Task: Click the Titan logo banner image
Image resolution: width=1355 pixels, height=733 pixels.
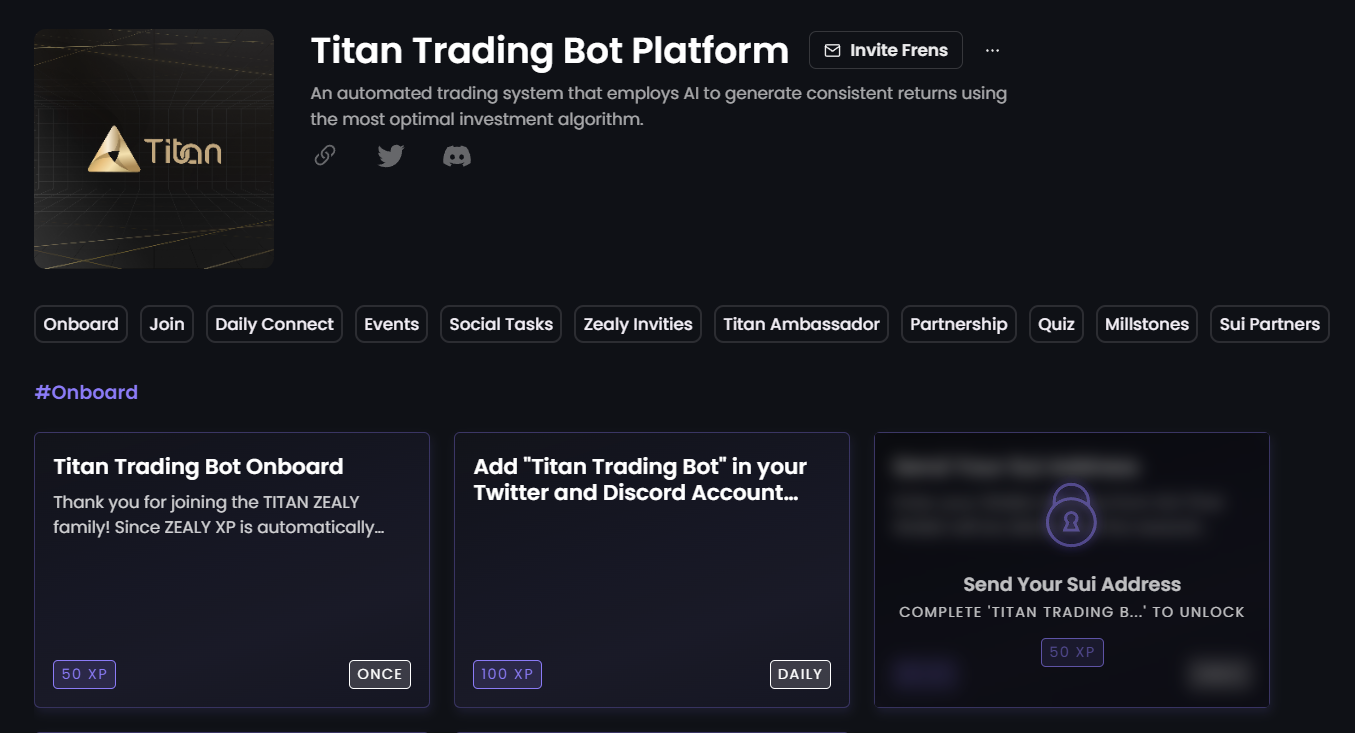Action: click(153, 148)
